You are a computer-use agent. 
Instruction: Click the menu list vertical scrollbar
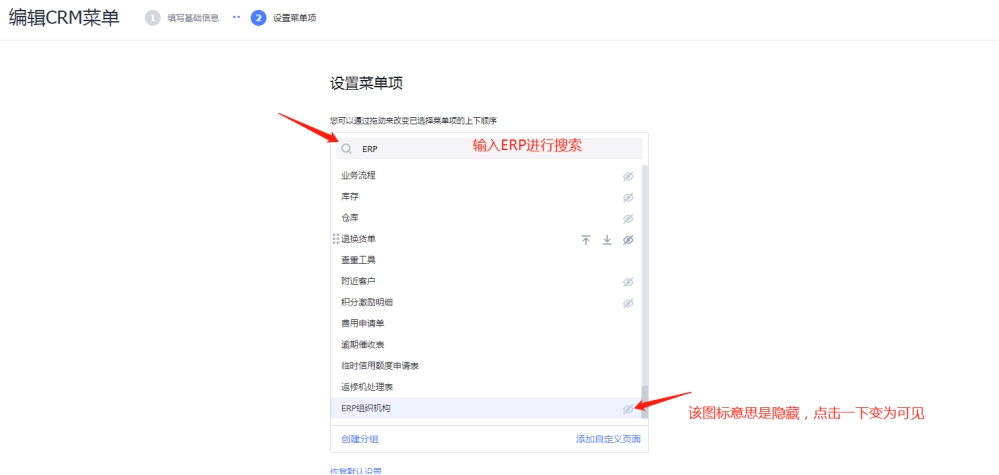[645, 401]
